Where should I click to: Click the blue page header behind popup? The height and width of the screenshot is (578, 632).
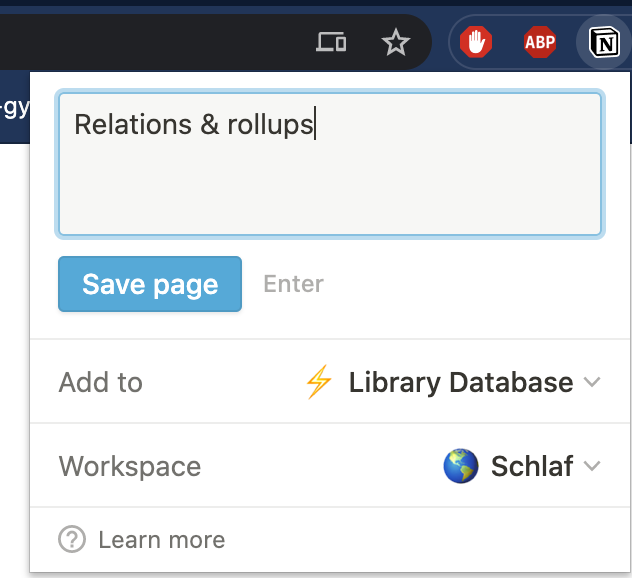tap(15, 107)
